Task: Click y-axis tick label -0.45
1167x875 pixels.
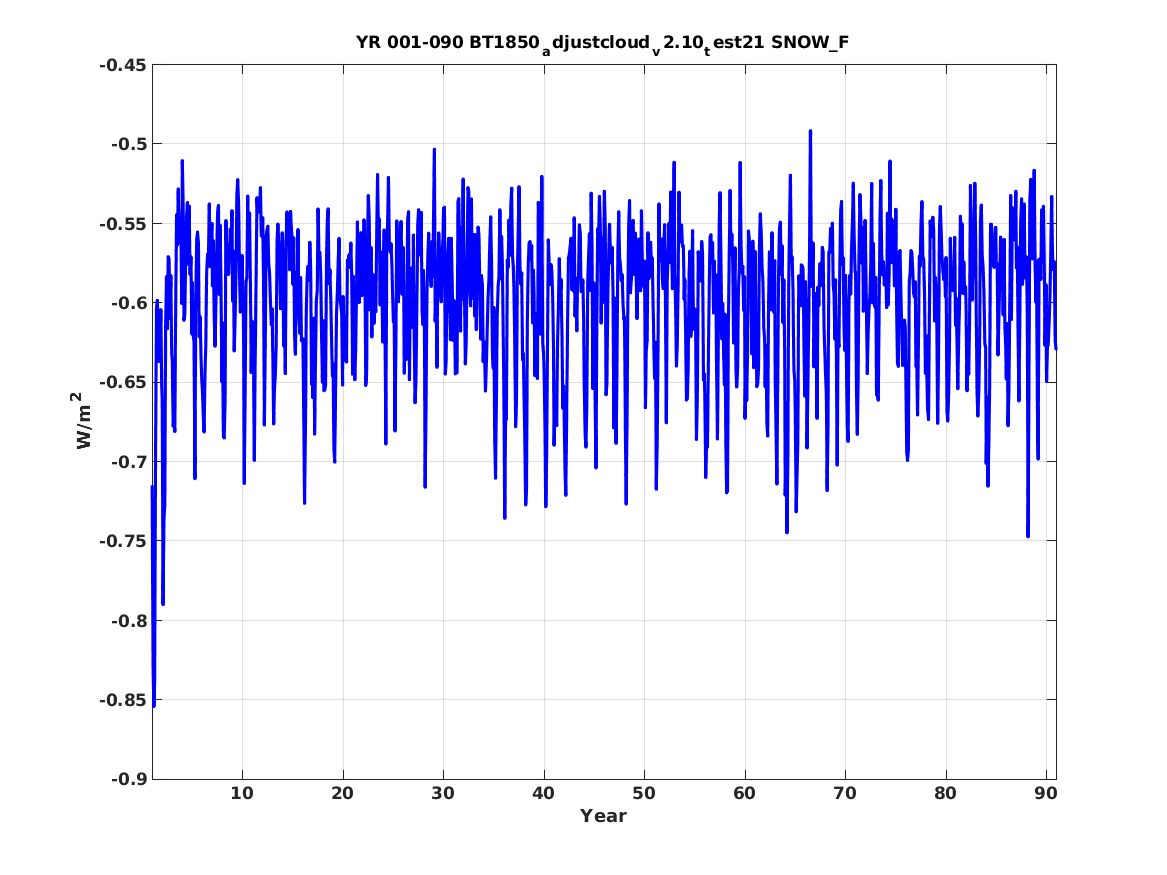Action: point(122,65)
